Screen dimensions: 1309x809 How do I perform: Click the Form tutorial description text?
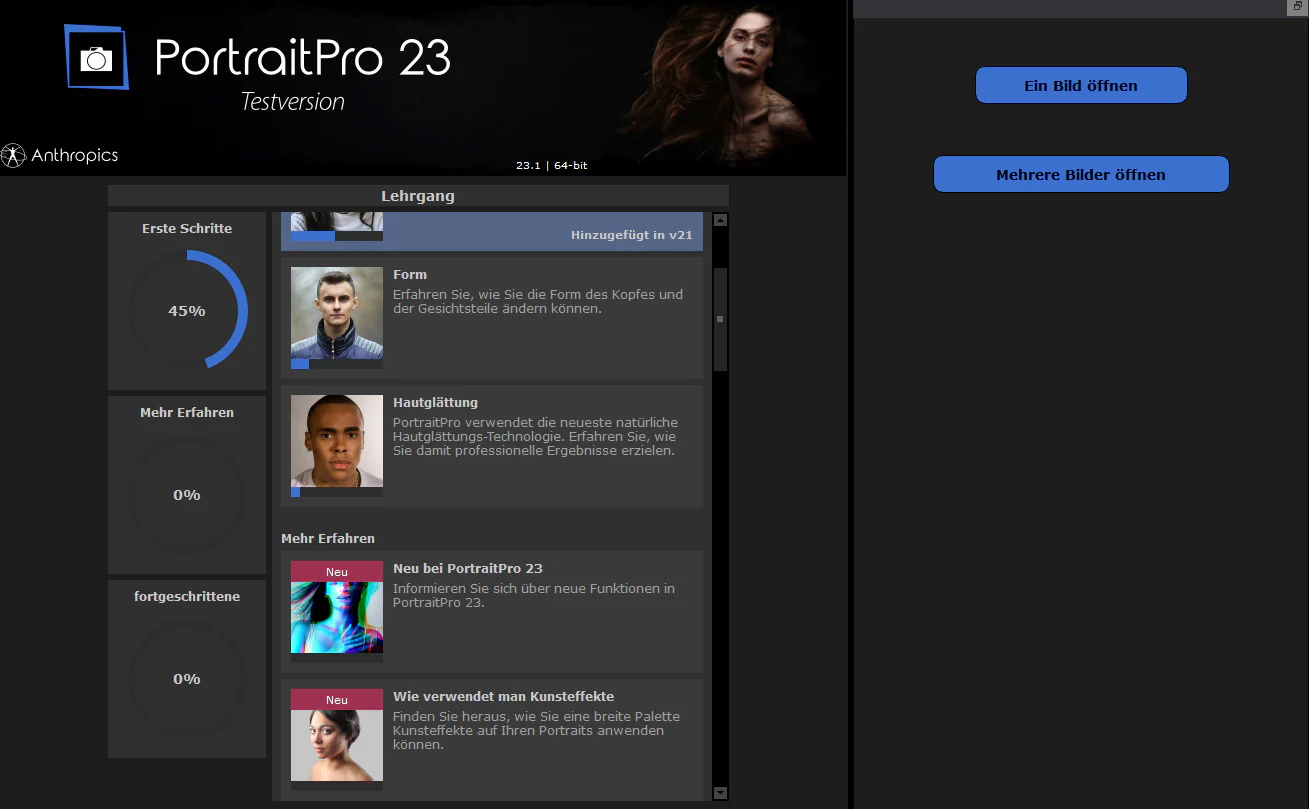click(x=538, y=302)
